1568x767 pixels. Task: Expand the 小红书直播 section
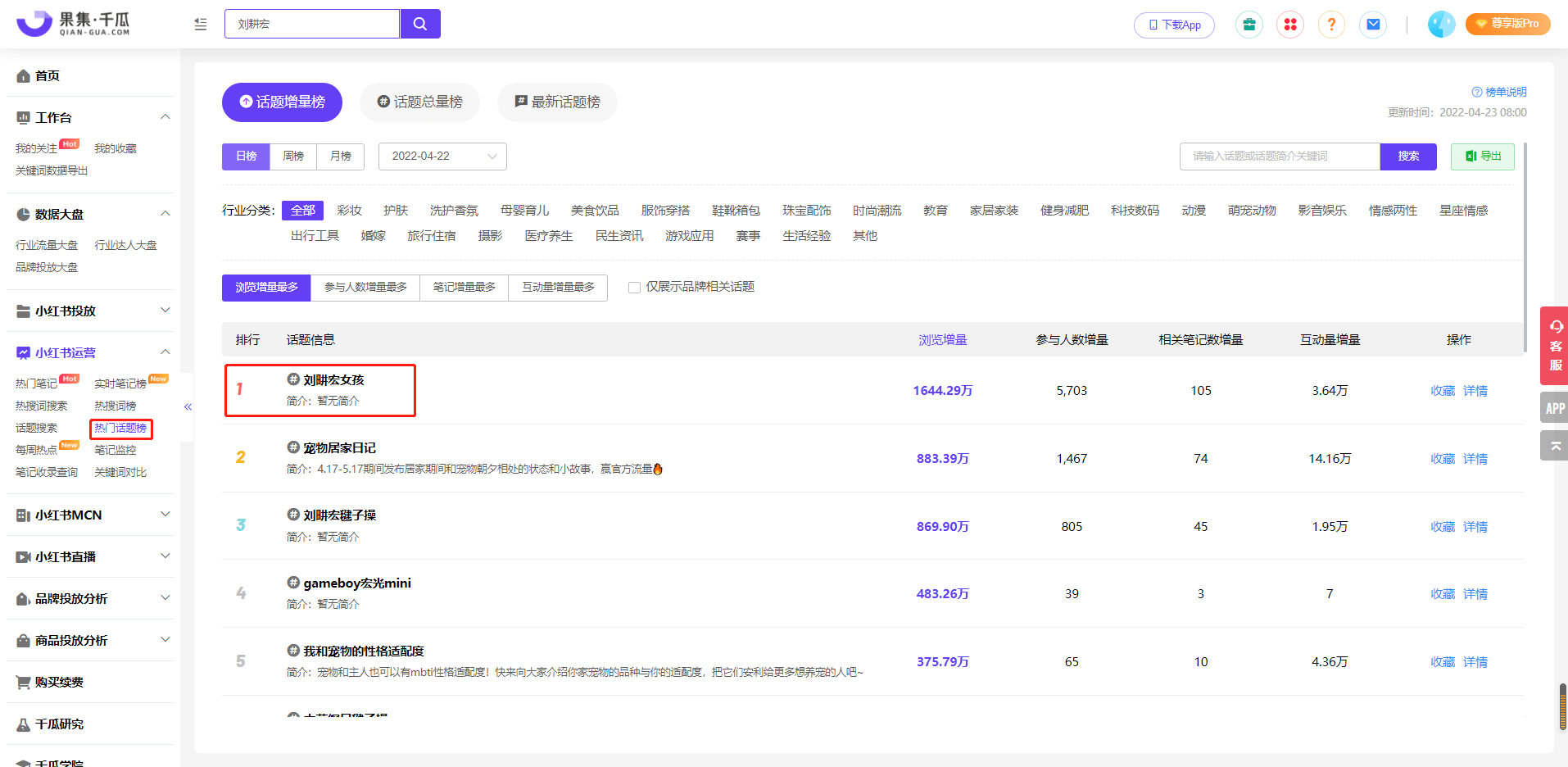point(165,556)
